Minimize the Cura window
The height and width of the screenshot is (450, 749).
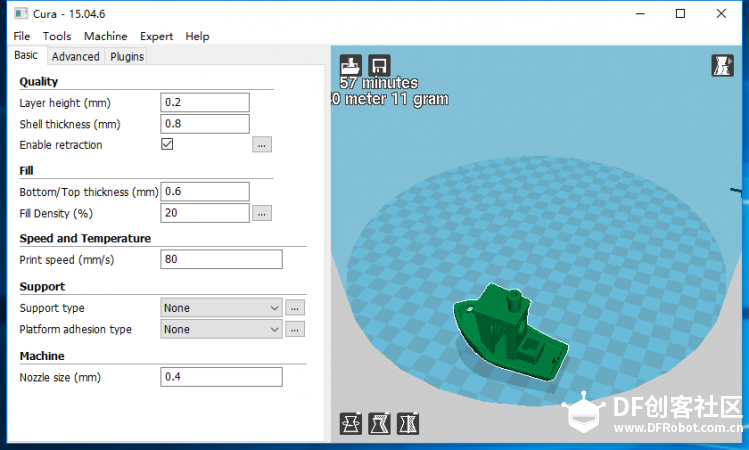point(640,13)
